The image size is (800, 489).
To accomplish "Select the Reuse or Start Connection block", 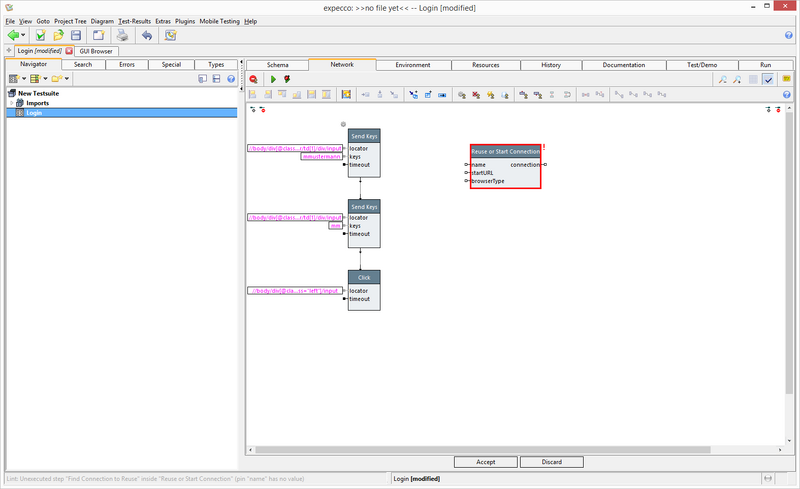I will point(505,151).
